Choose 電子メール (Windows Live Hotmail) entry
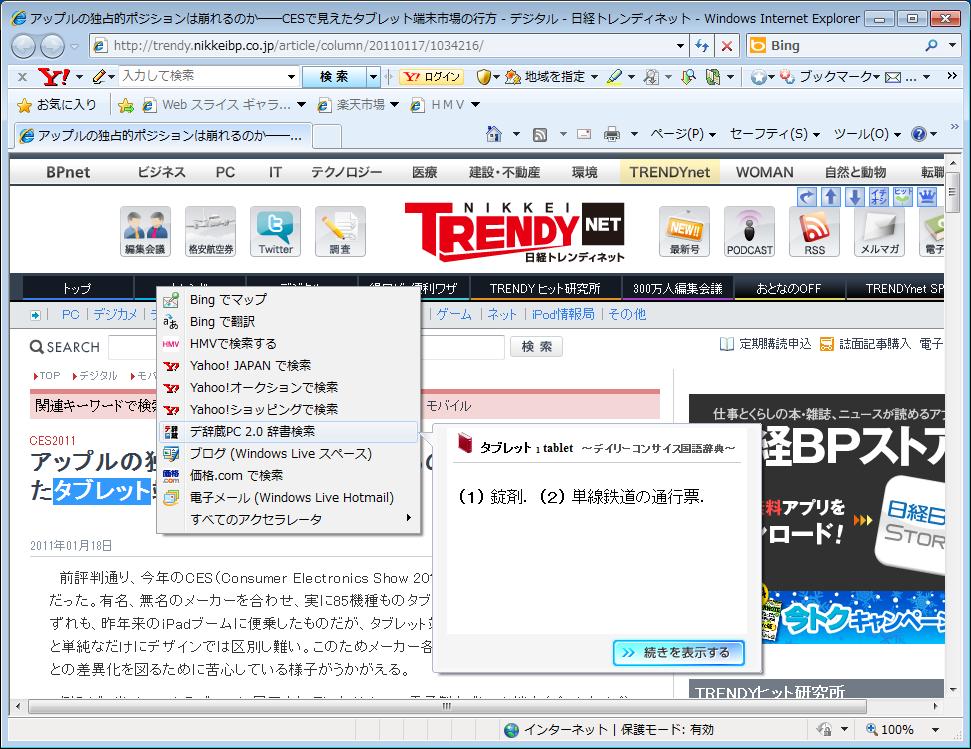Viewport: 971px width, 749px height. (288, 498)
